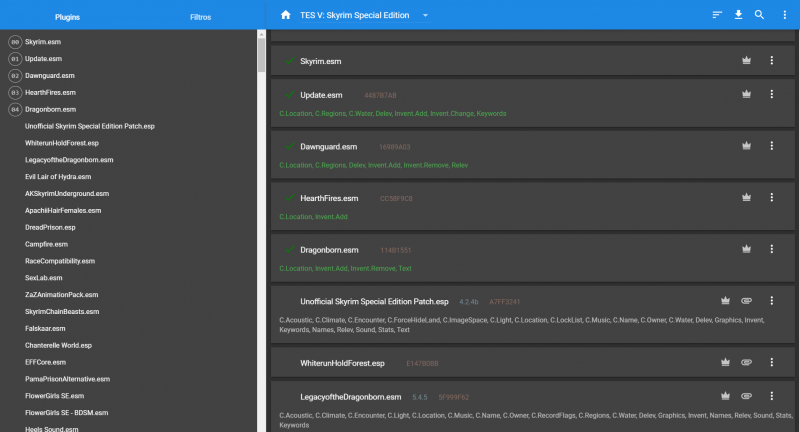Click the HearthFires.esm tags C.Location, Invent.Add
Screen dimensions: 800x432
(313, 217)
